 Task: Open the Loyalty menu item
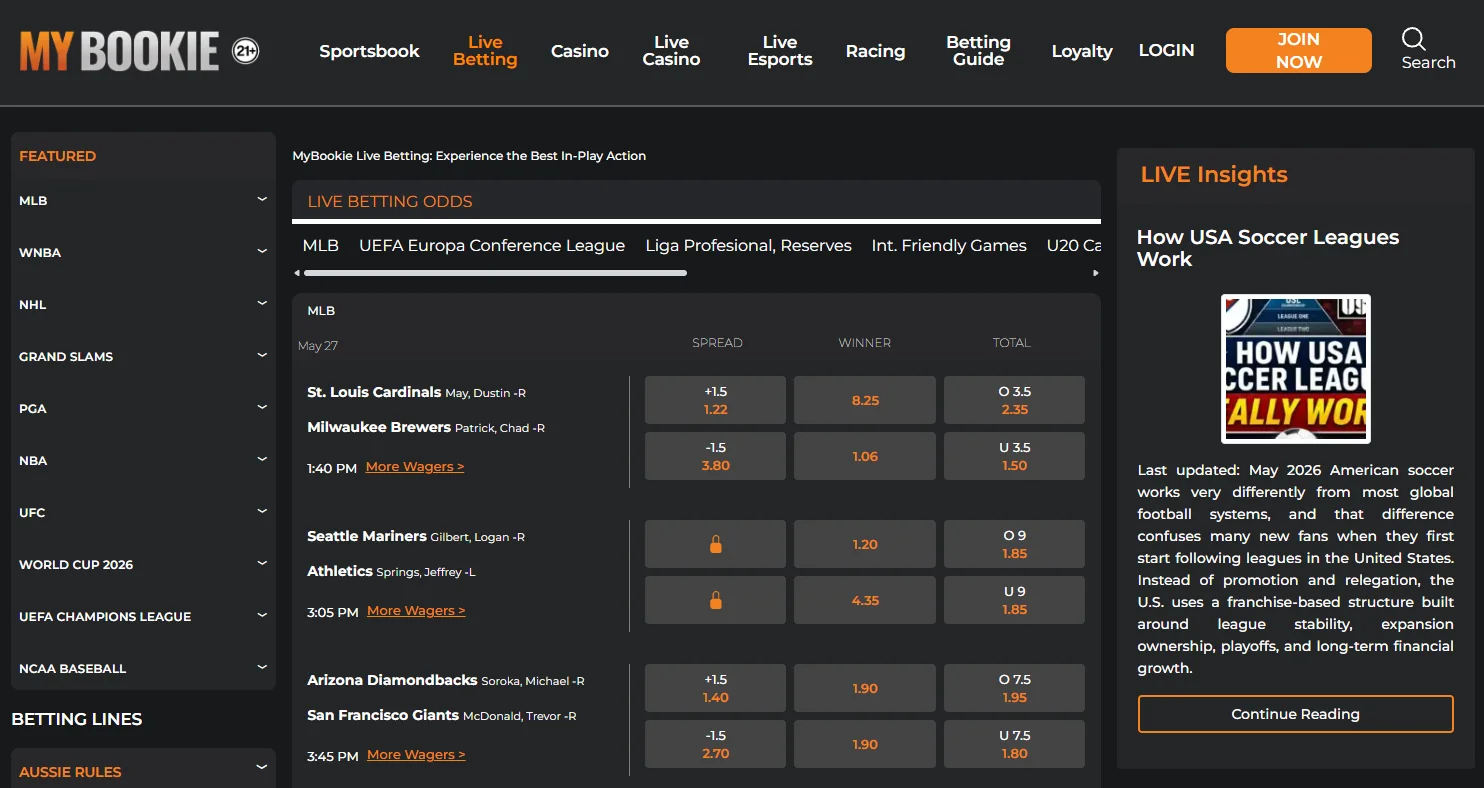click(1082, 51)
